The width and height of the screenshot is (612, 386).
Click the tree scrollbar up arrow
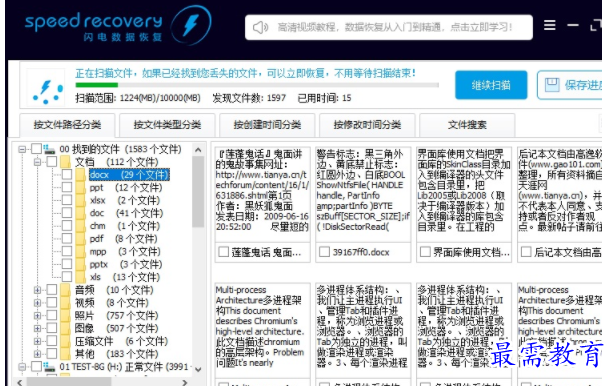(x=198, y=149)
